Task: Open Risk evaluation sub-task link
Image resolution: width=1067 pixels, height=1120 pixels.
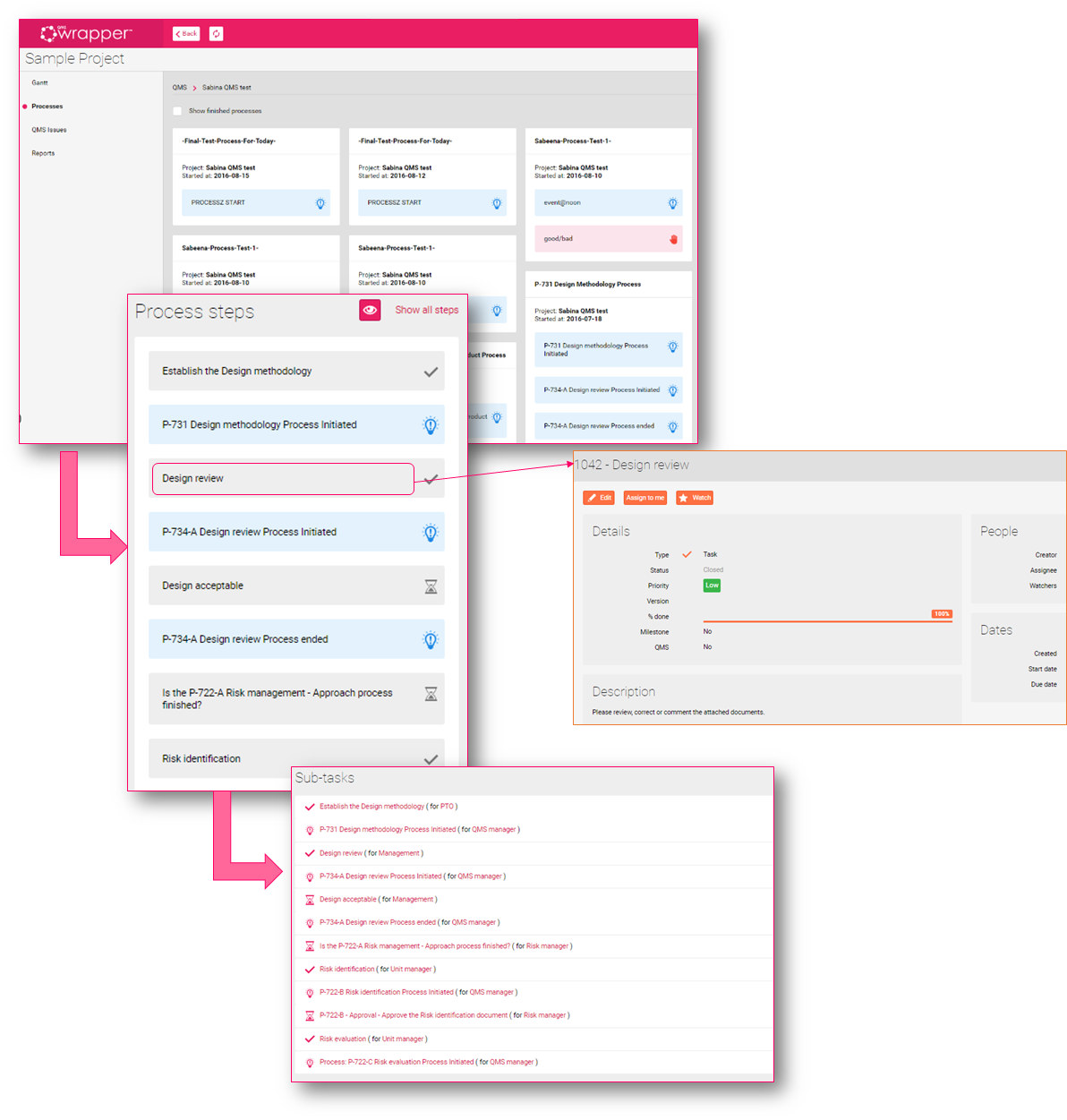Action: pos(343,1039)
